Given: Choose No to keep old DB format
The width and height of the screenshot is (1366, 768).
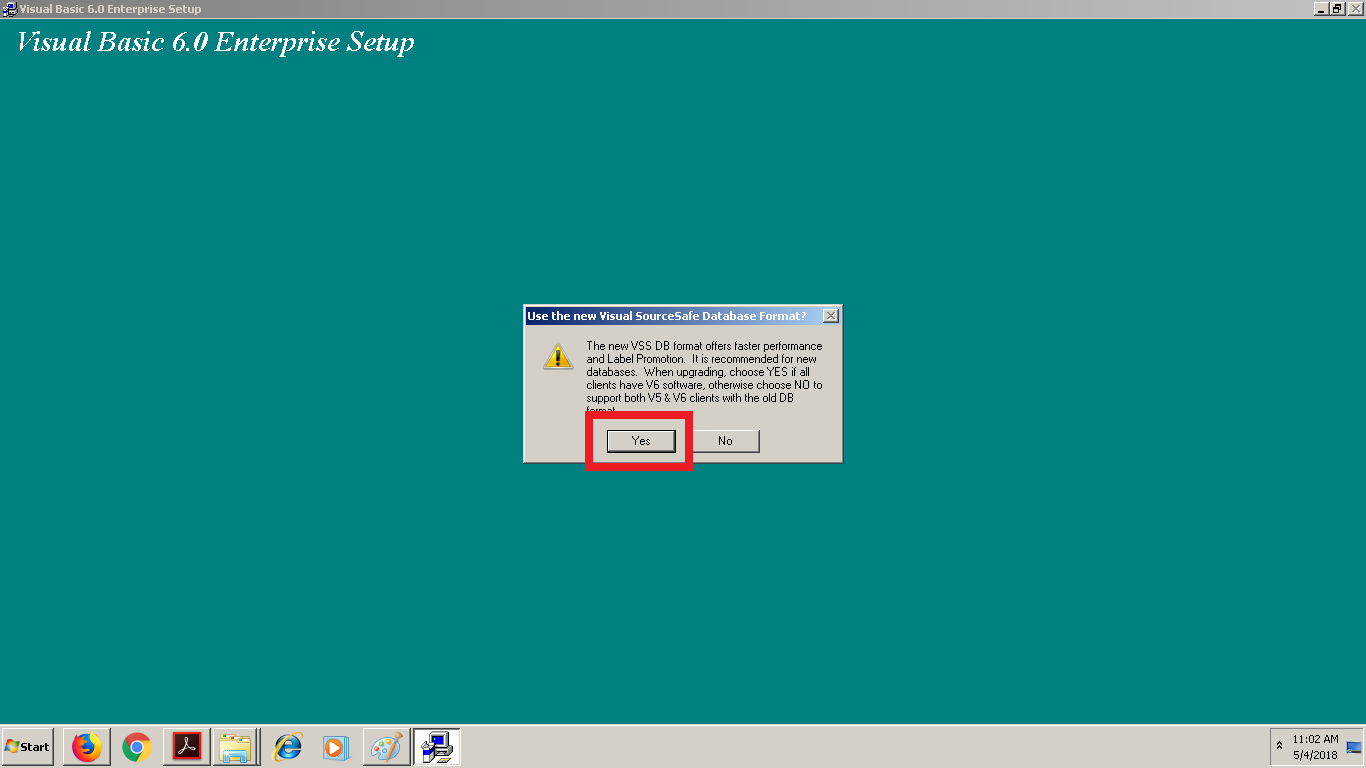Looking at the screenshot, I should coord(725,441).
